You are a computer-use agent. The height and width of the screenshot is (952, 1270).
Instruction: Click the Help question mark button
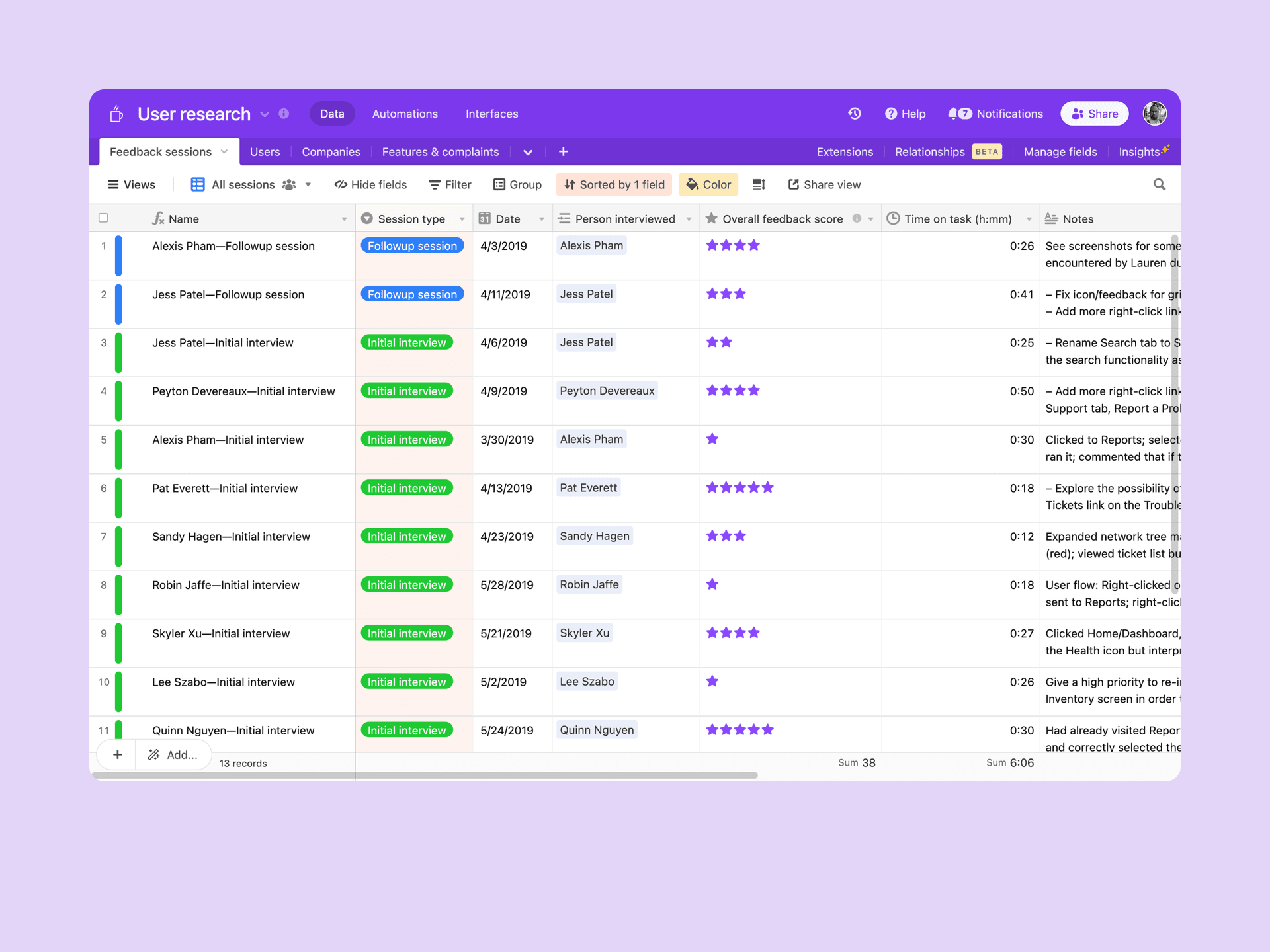pyautogui.click(x=905, y=114)
